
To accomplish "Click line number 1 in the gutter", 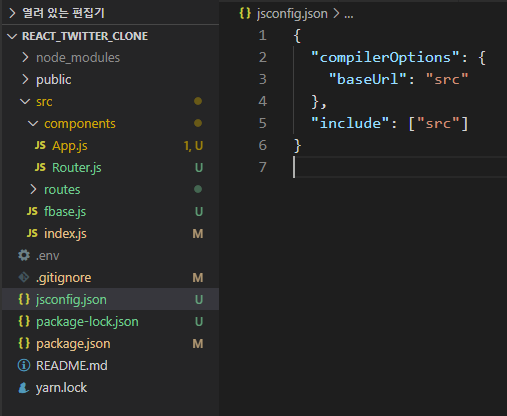I will 263,35.
